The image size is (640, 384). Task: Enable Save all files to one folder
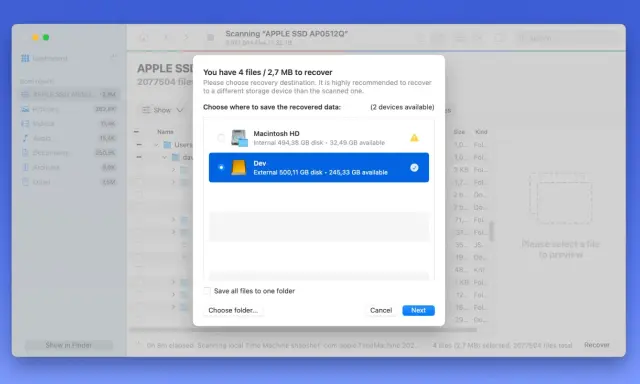point(207,291)
